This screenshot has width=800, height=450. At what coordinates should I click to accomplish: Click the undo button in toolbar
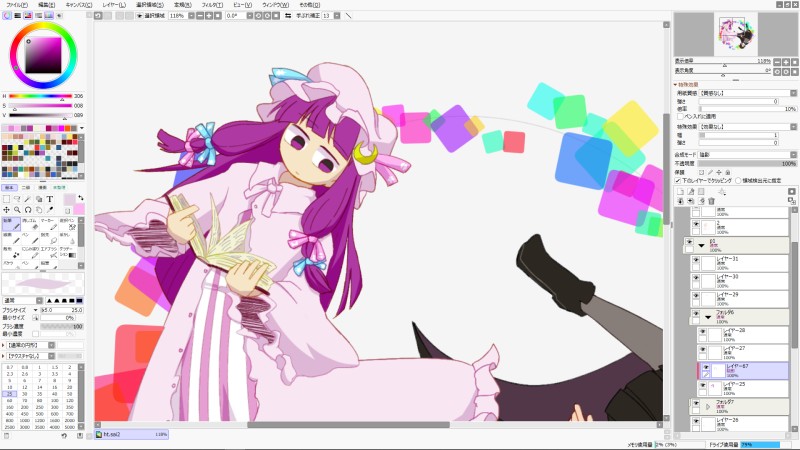(x=98, y=16)
